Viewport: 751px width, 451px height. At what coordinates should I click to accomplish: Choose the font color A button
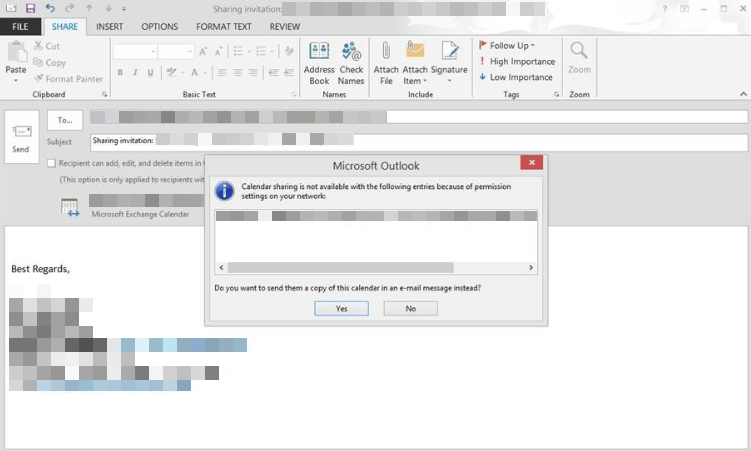click(194, 72)
